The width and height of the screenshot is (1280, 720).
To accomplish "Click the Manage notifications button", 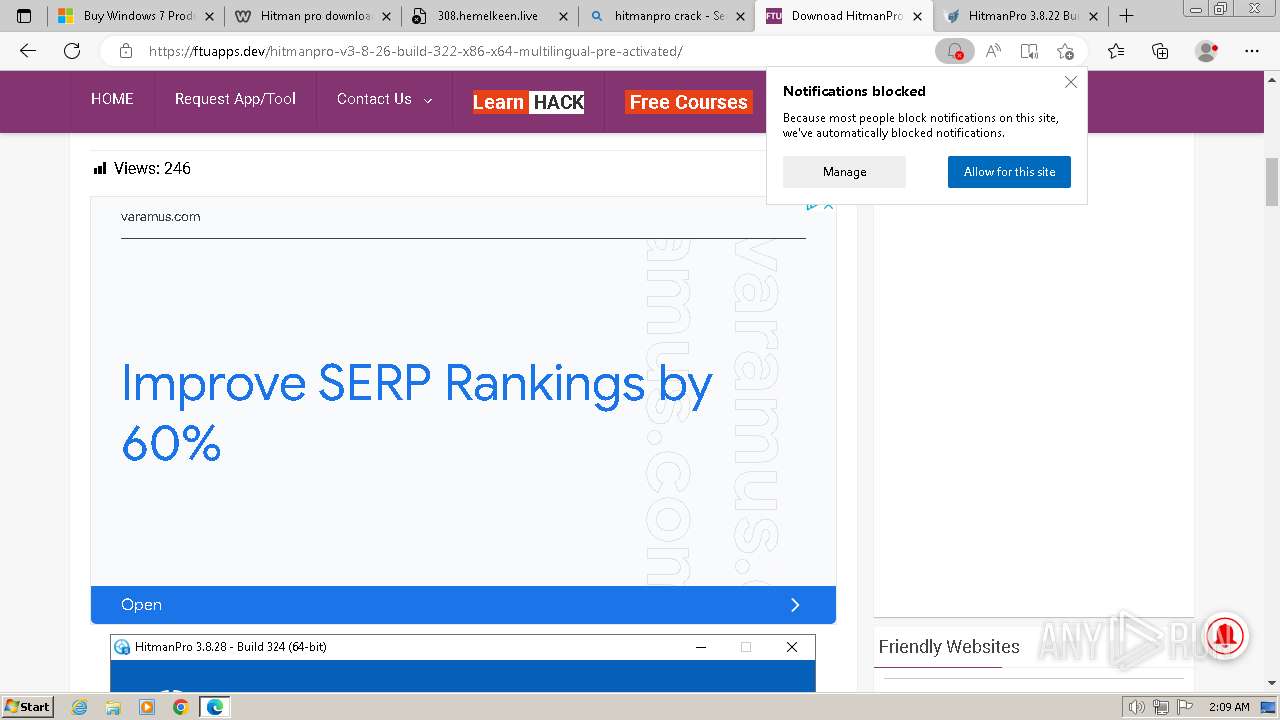I will [x=844, y=172].
